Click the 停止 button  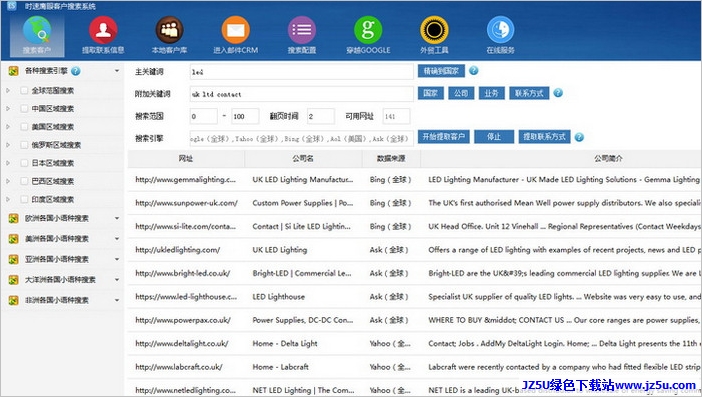coord(494,137)
